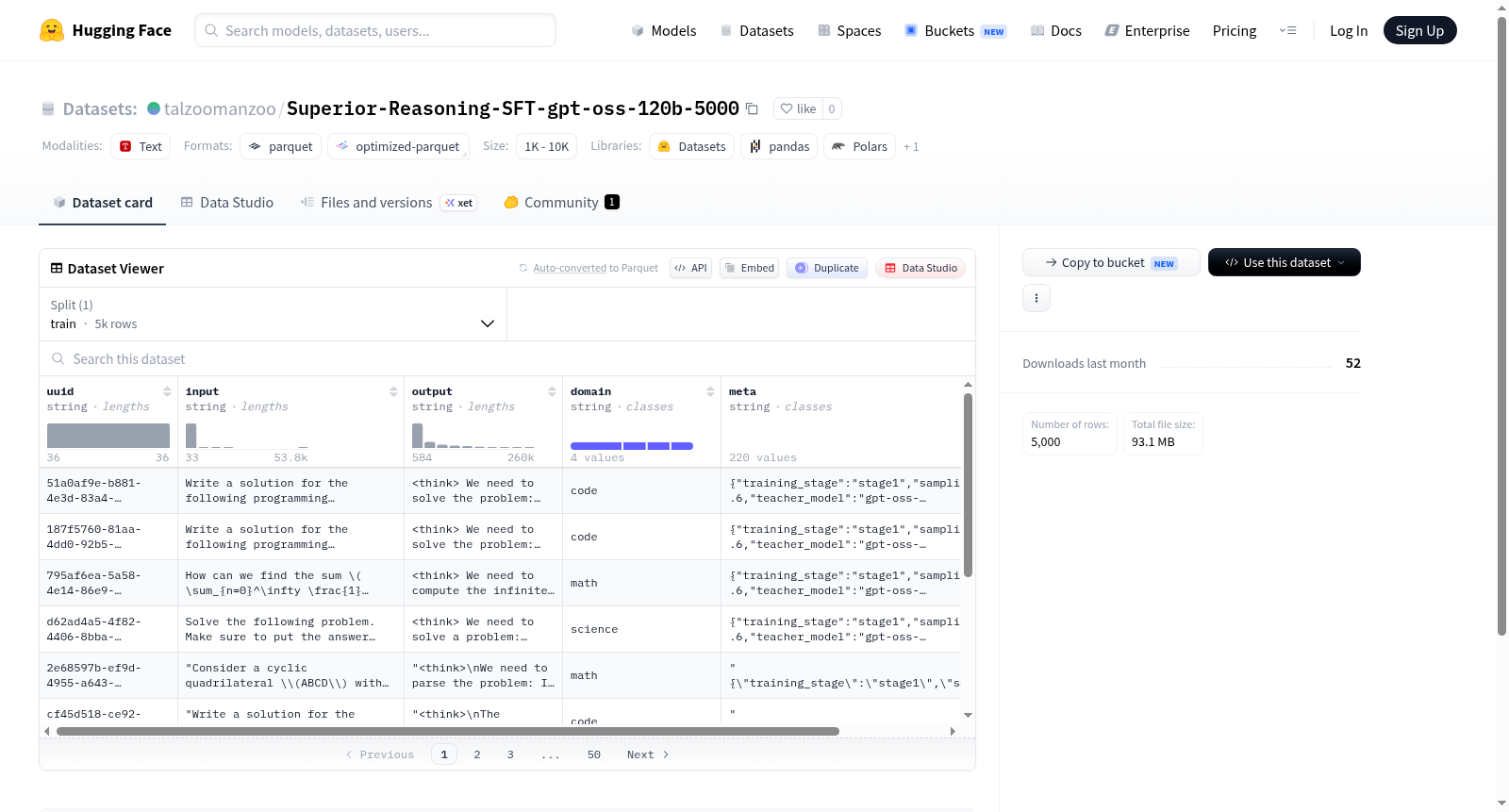1509x812 pixels.
Task: Click the table scroll-right arrow
Action: [953, 731]
